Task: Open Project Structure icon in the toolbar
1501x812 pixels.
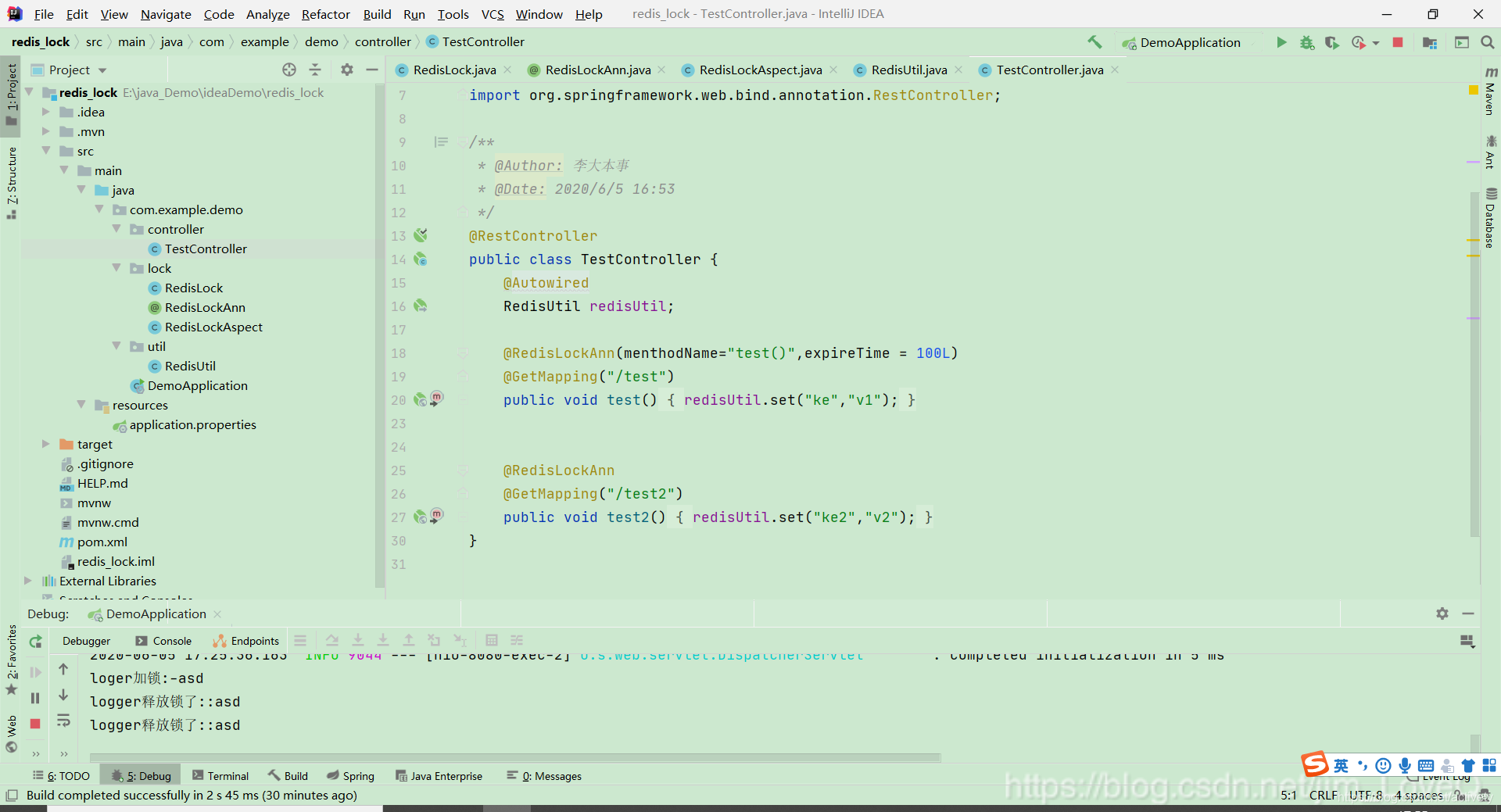Action: (x=1430, y=42)
